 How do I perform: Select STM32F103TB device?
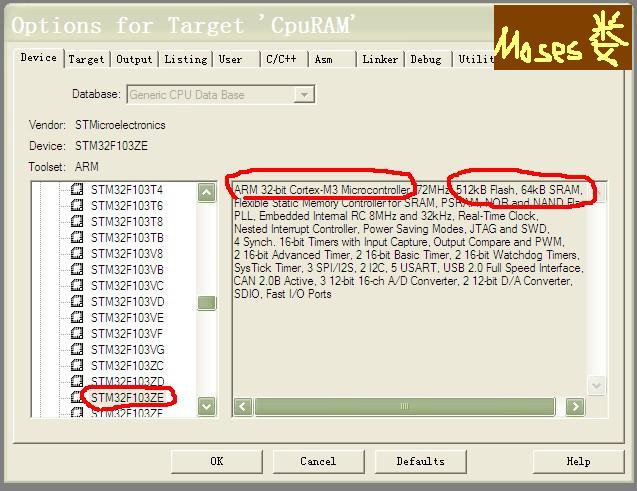pyautogui.click(x=127, y=238)
